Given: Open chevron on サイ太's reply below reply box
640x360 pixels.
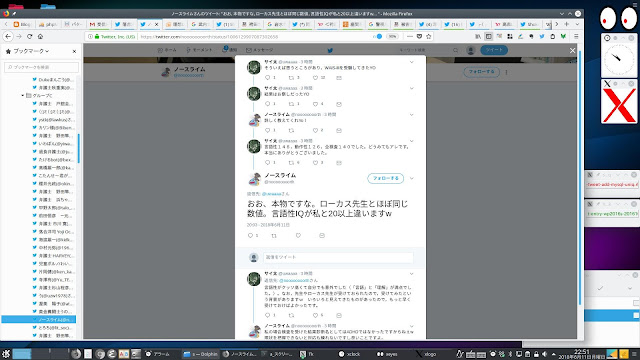Looking at the screenshot, I should [x=411, y=273].
